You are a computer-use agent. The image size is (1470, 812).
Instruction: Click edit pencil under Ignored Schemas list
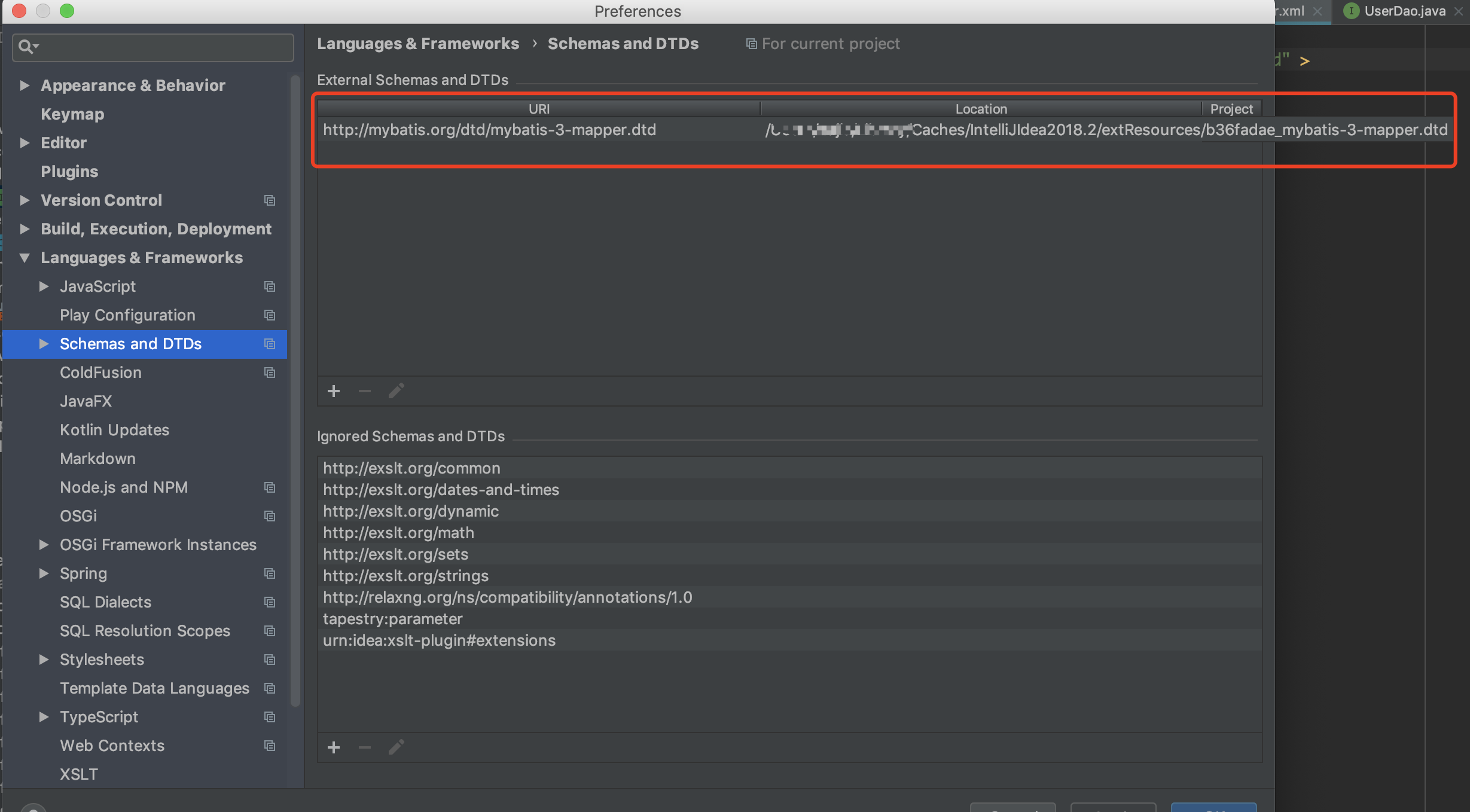[396, 747]
